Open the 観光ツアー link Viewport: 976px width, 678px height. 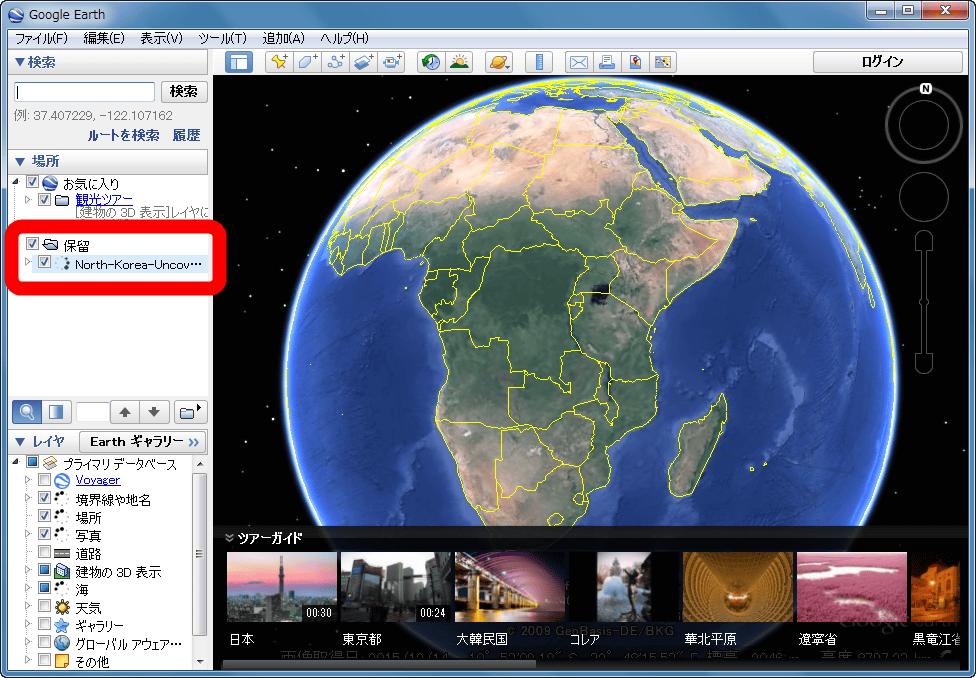(x=104, y=199)
